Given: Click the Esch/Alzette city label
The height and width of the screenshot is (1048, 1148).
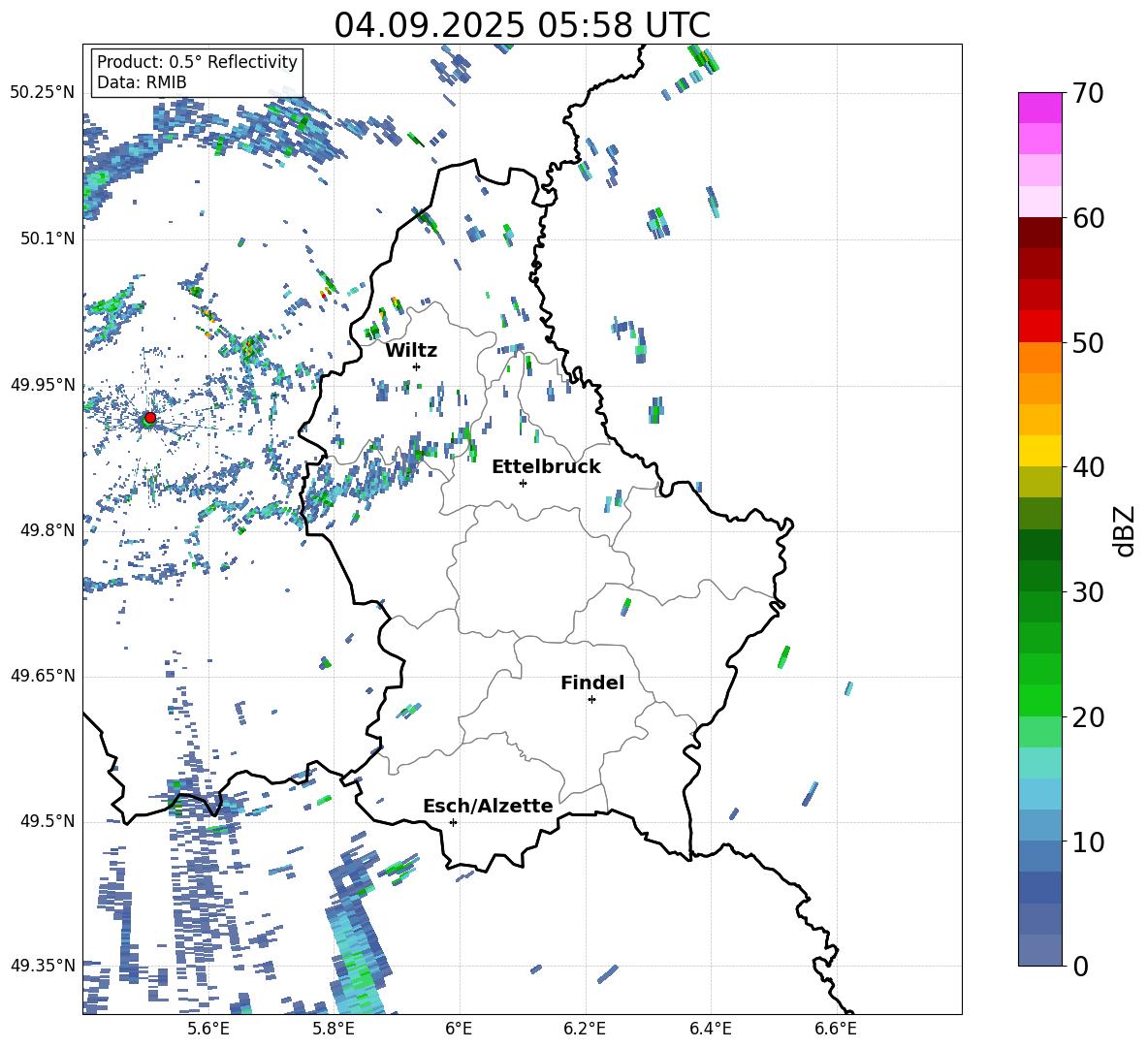Looking at the screenshot, I should click(x=488, y=806).
